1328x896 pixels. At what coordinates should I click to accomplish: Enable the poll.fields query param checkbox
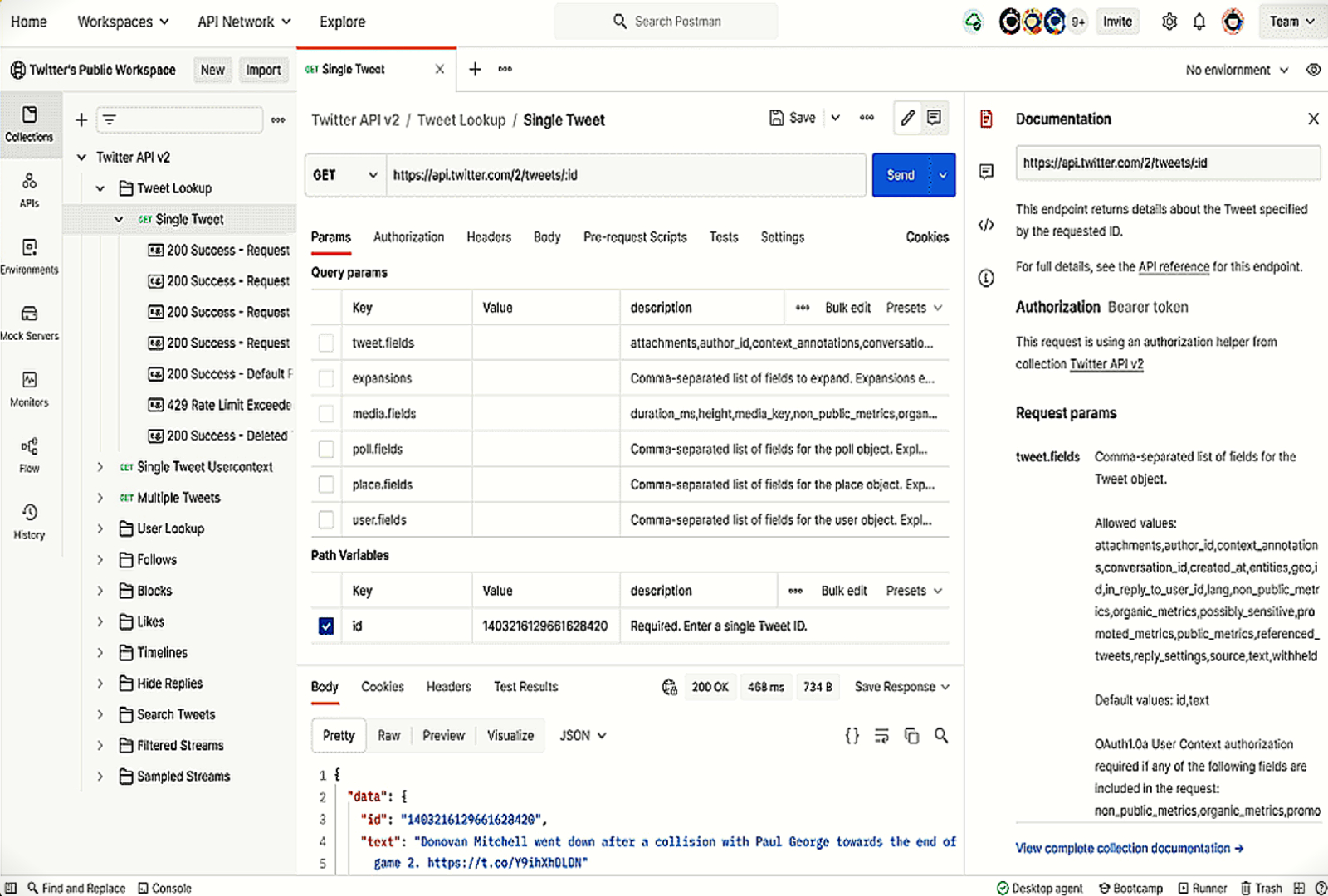point(326,449)
